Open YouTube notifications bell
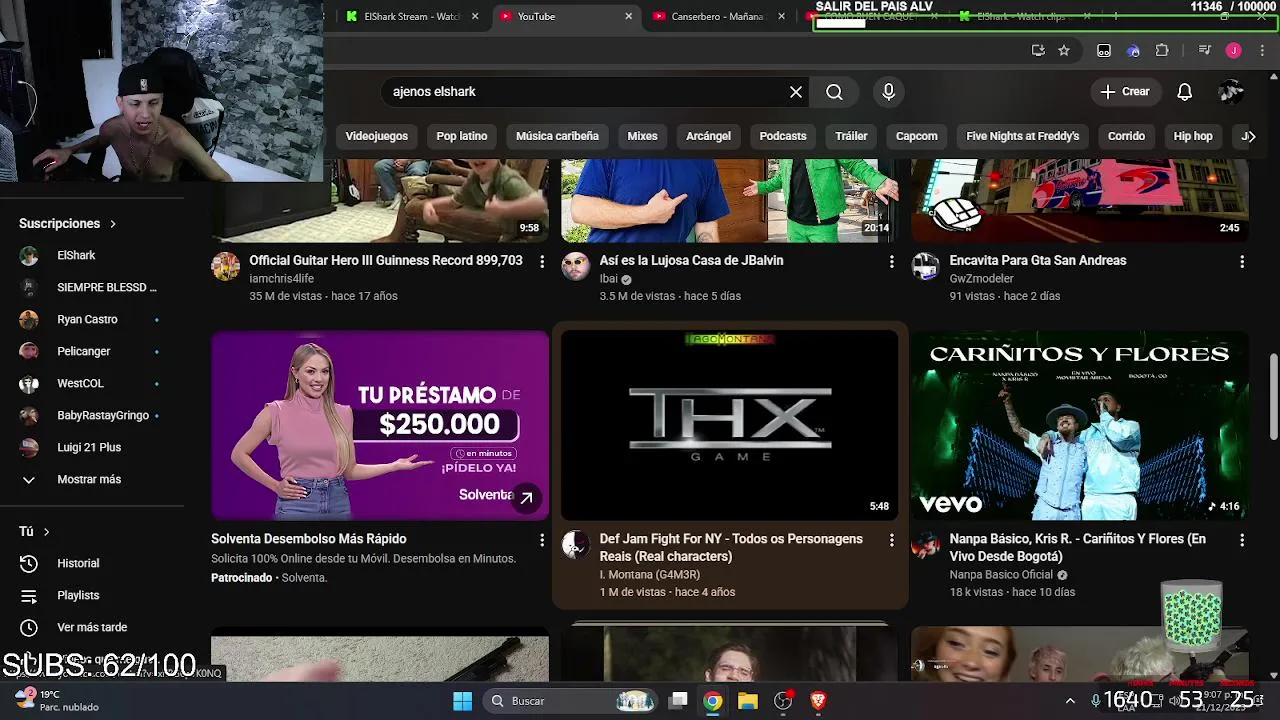The width and height of the screenshot is (1280, 720). pos(1184,92)
